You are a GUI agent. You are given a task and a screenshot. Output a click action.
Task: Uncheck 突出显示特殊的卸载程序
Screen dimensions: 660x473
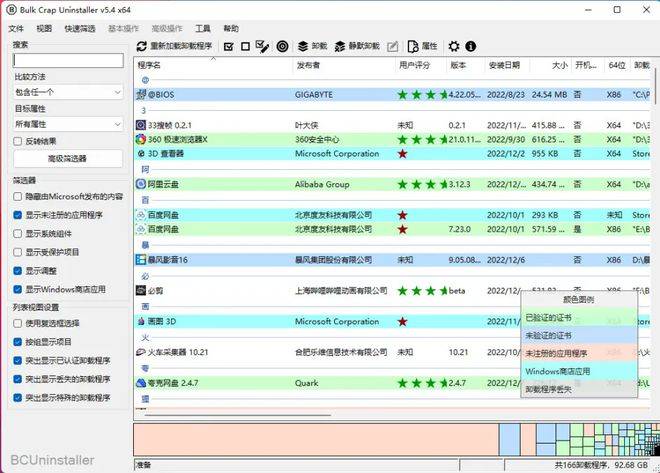[17, 397]
